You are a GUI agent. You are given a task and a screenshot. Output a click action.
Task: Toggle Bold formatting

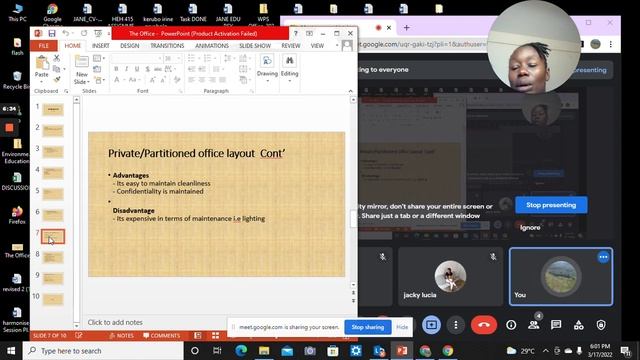click(116, 69)
